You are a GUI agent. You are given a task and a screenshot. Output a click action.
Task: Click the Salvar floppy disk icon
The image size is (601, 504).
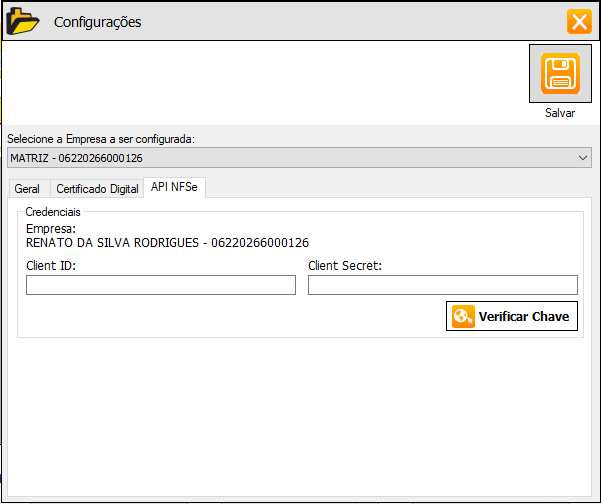(560, 73)
